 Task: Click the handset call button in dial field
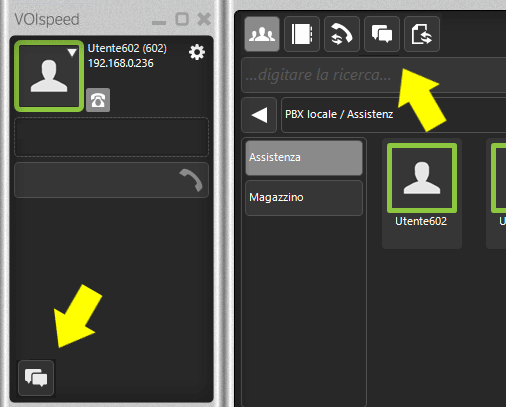[192, 180]
